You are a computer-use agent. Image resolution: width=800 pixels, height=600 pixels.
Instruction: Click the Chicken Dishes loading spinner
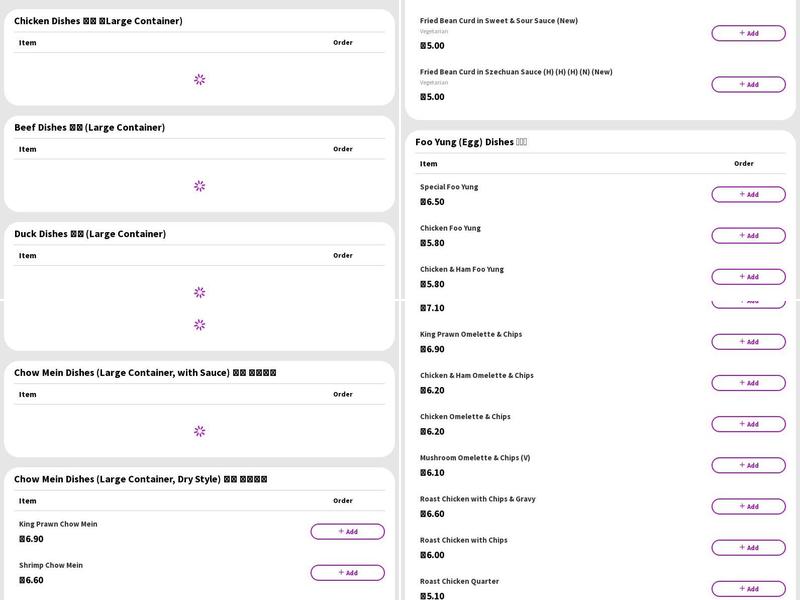tap(199, 79)
